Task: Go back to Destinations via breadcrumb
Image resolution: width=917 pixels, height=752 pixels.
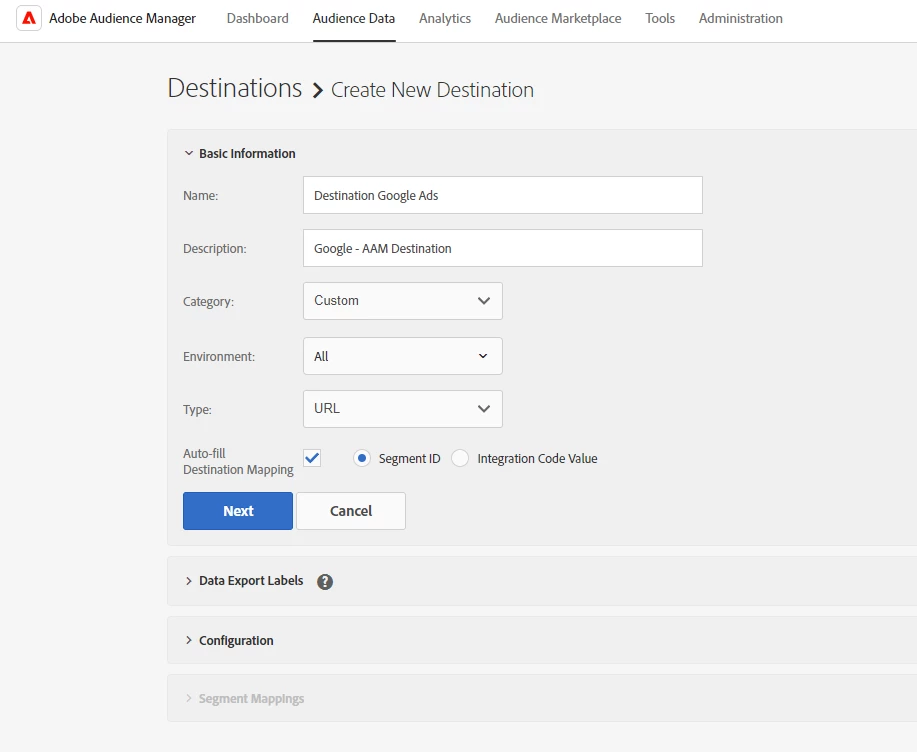Action: tap(235, 88)
